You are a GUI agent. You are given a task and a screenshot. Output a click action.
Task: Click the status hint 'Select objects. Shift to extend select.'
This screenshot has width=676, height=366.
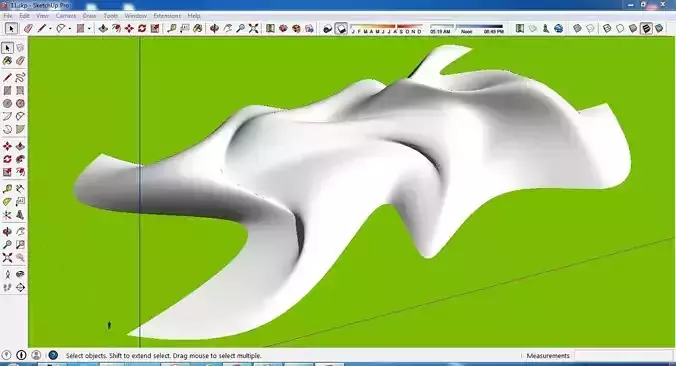(x=118, y=356)
